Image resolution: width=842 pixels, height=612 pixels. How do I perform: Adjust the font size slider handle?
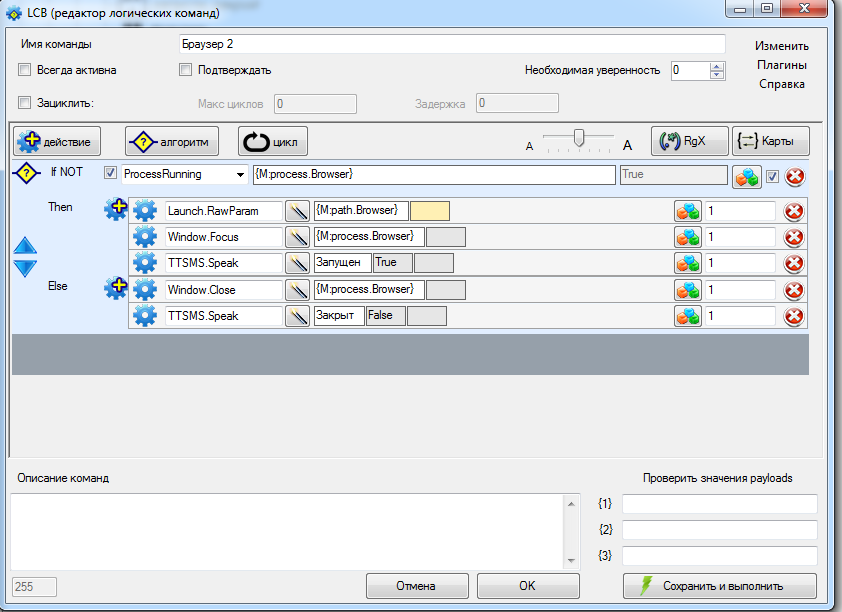(x=578, y=137)
